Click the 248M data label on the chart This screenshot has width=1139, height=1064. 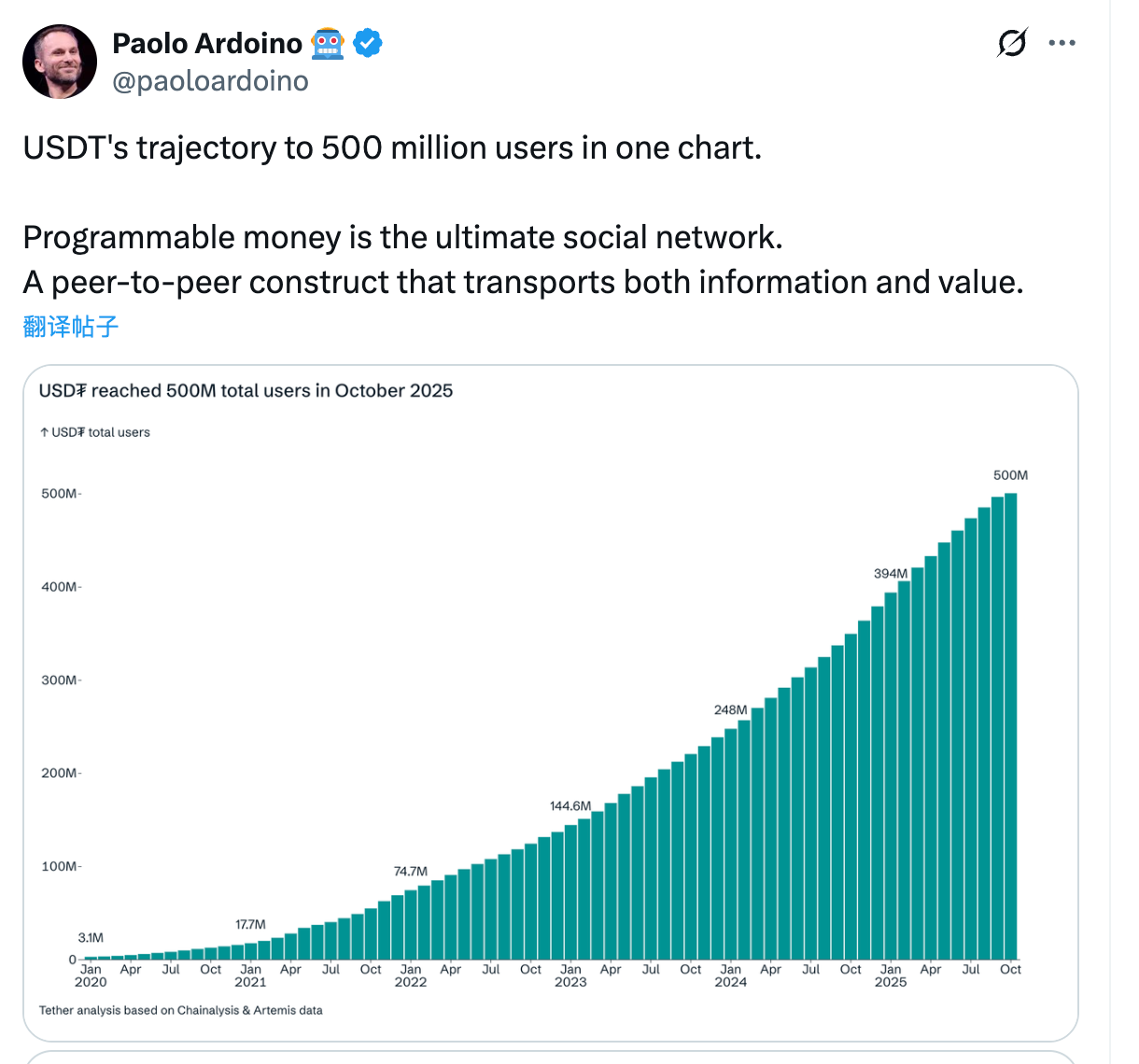click(x=729, y=709)
